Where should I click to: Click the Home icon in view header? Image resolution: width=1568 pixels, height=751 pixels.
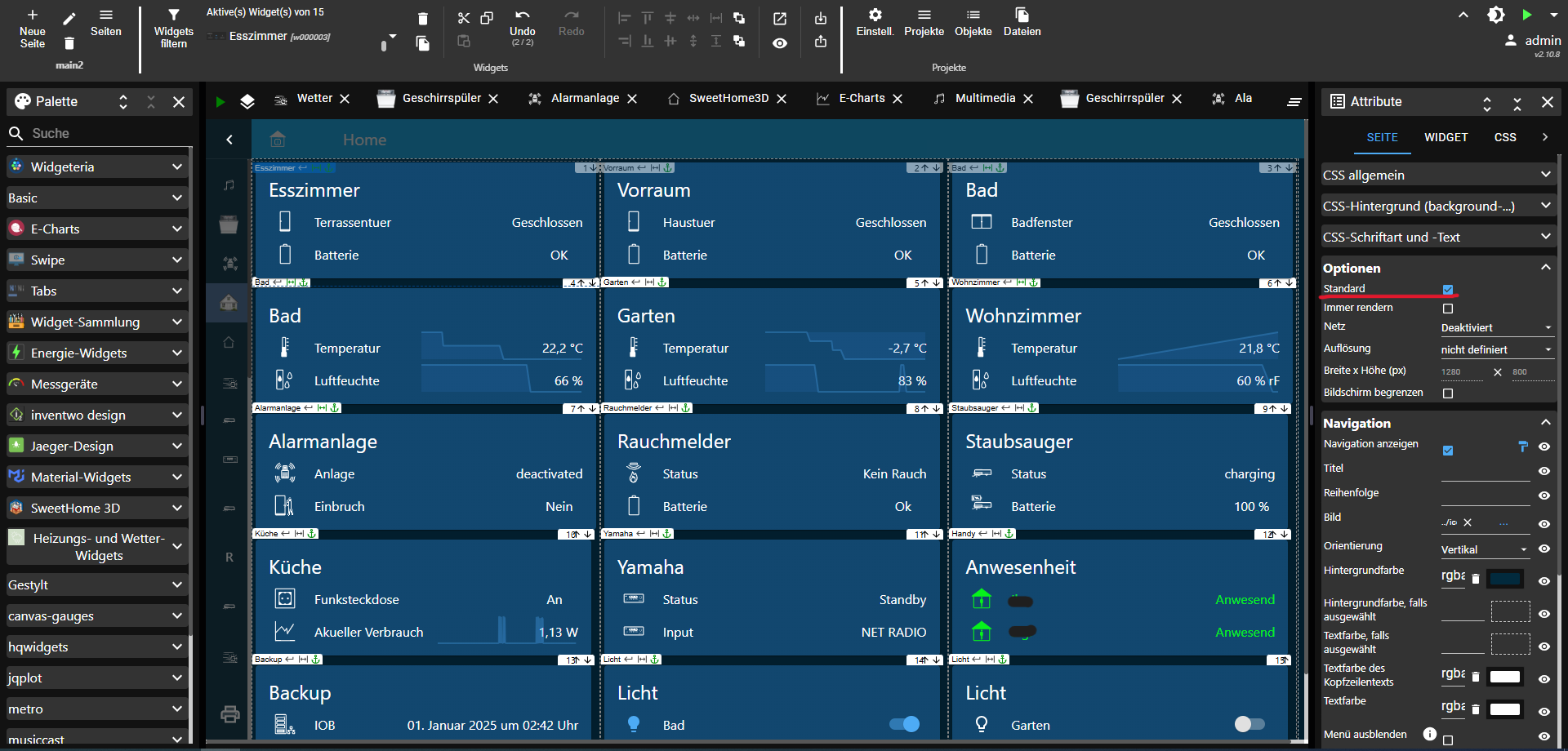(x=278, y=140)
